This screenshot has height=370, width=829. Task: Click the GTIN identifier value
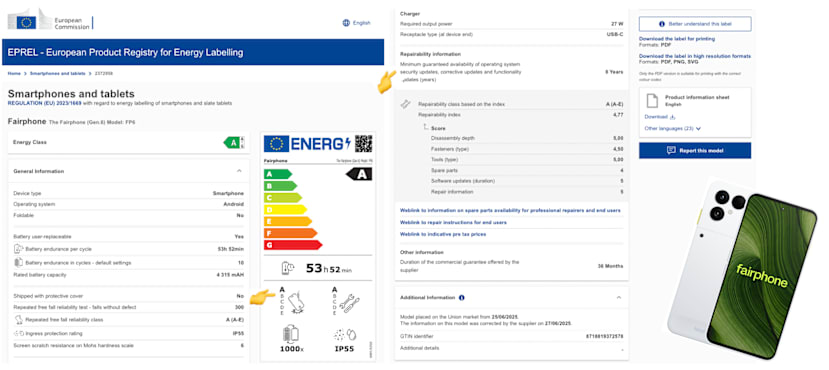point(604,336)
